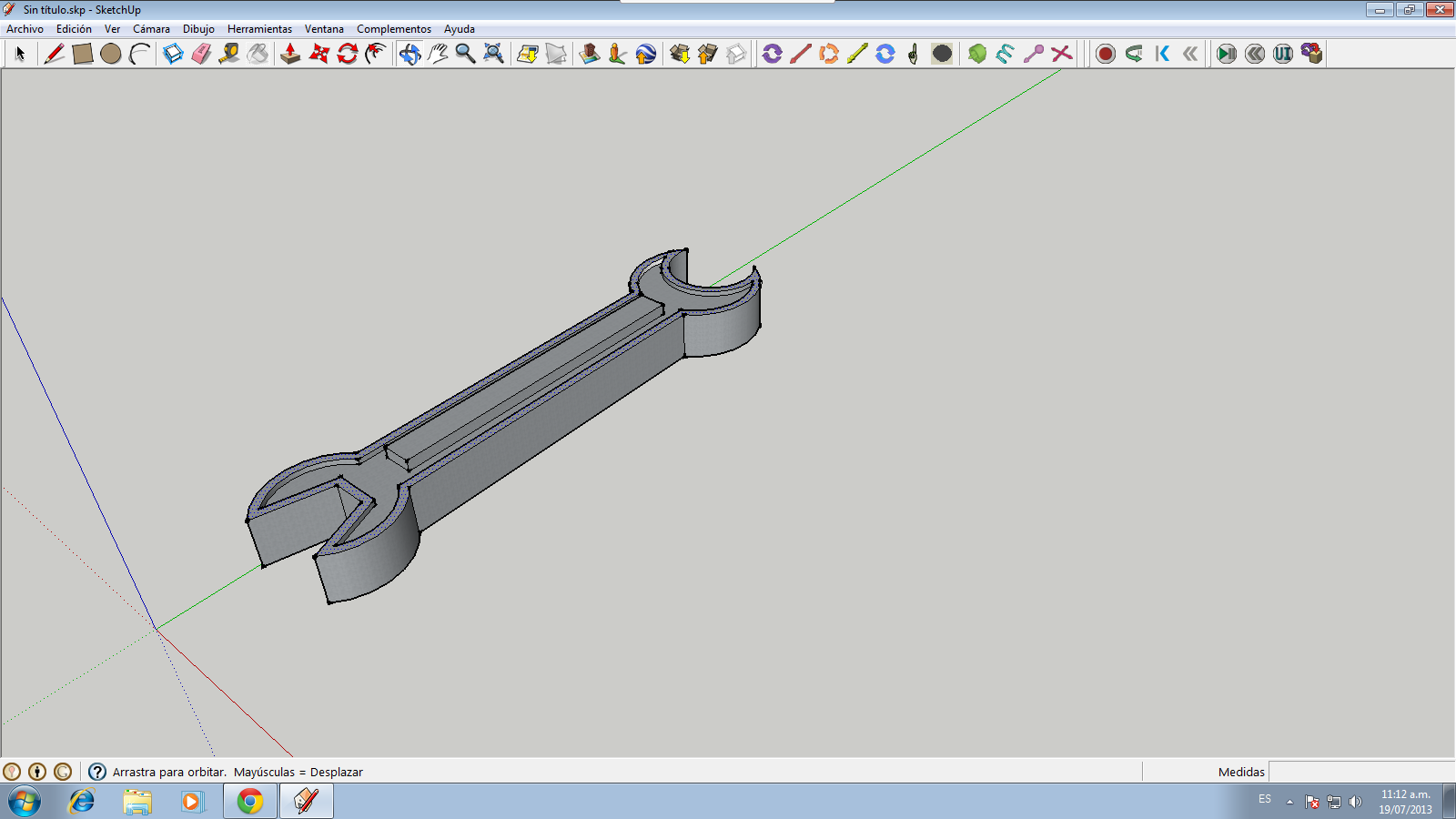Click the pink joint connector icon
1456x819 pixels.
[x=1034, y=54]
